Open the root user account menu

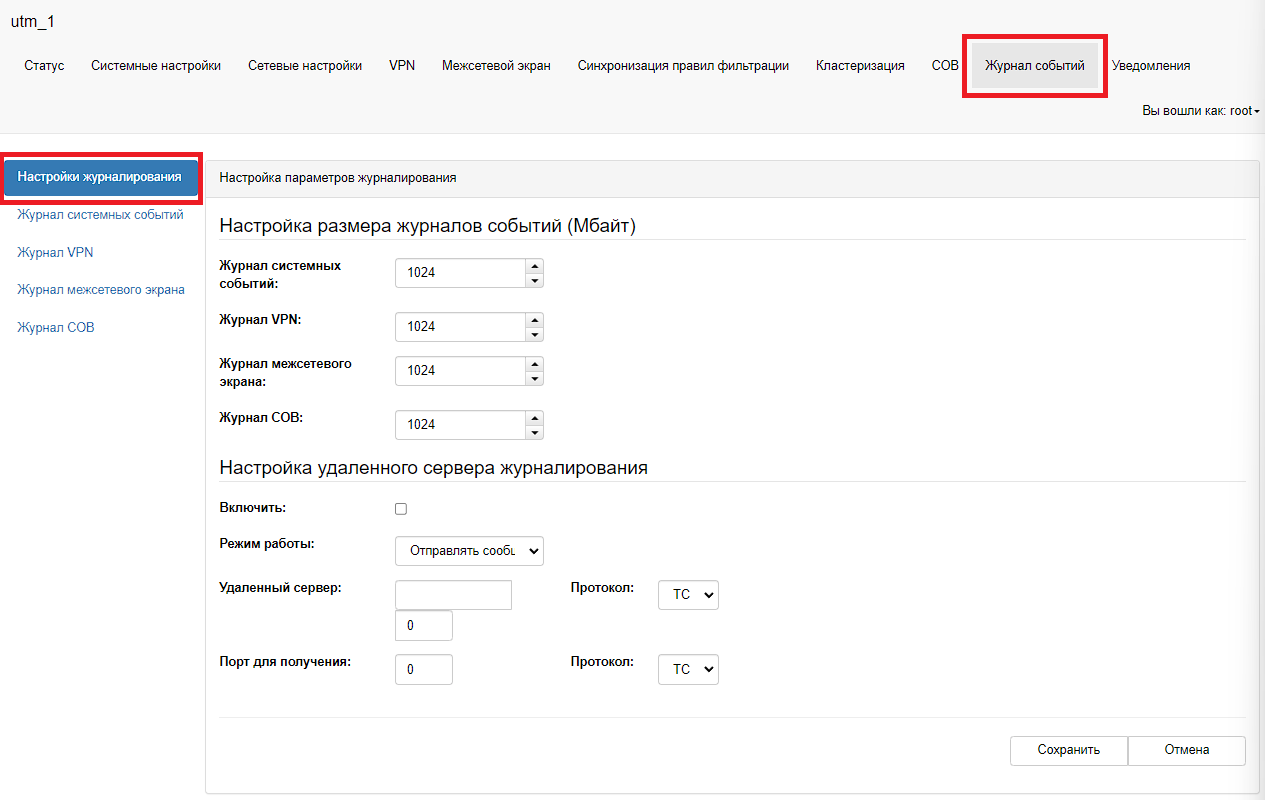point(1200,111)
